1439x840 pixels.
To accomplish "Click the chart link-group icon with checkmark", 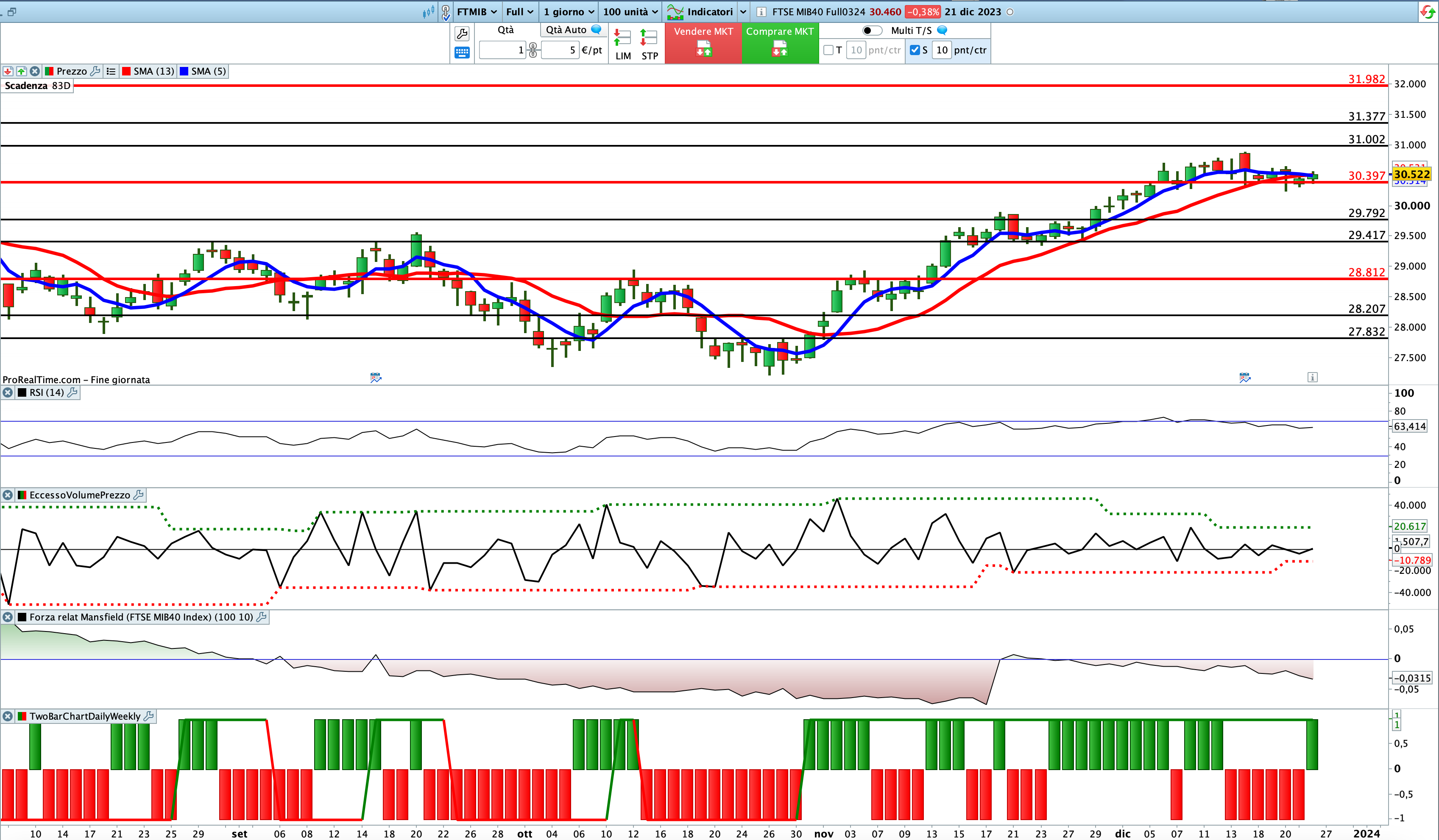I will pyautogui.click(x=446, y=12).
